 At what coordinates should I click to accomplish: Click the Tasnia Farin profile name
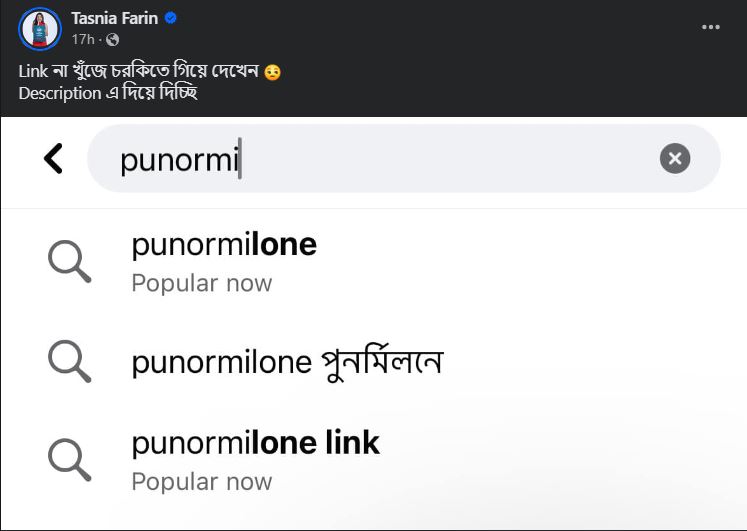114,18
